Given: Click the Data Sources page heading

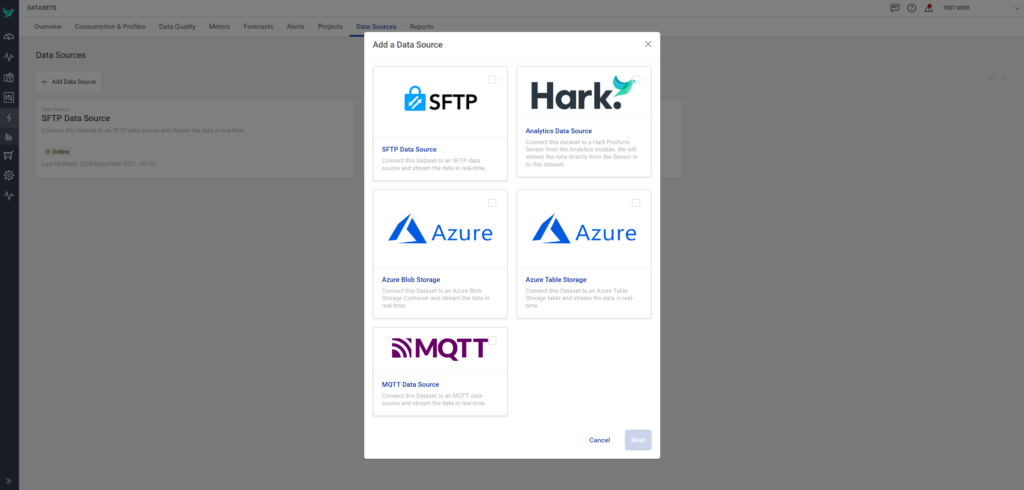Looking at the screenshot, I should (61, 56).
